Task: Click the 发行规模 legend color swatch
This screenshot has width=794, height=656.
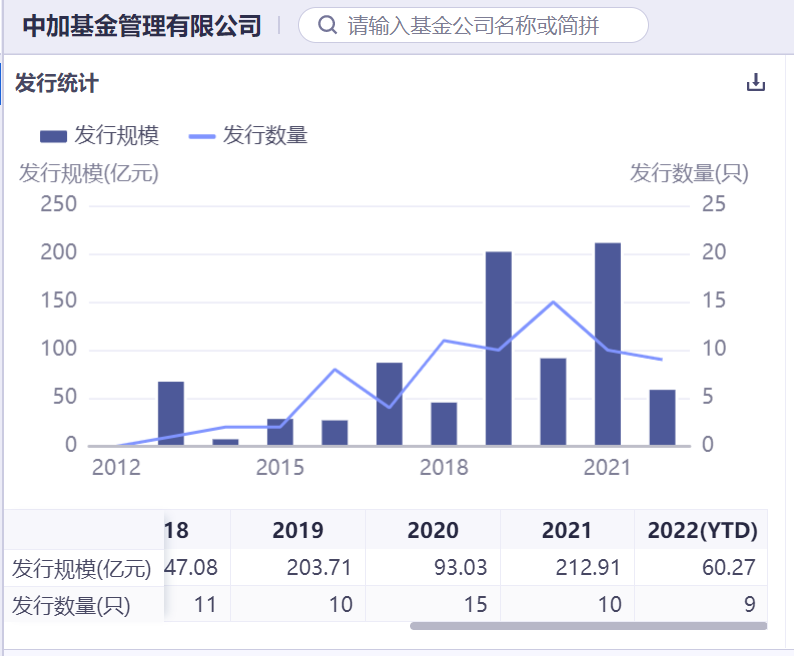Action: click(x=53, y=136)
